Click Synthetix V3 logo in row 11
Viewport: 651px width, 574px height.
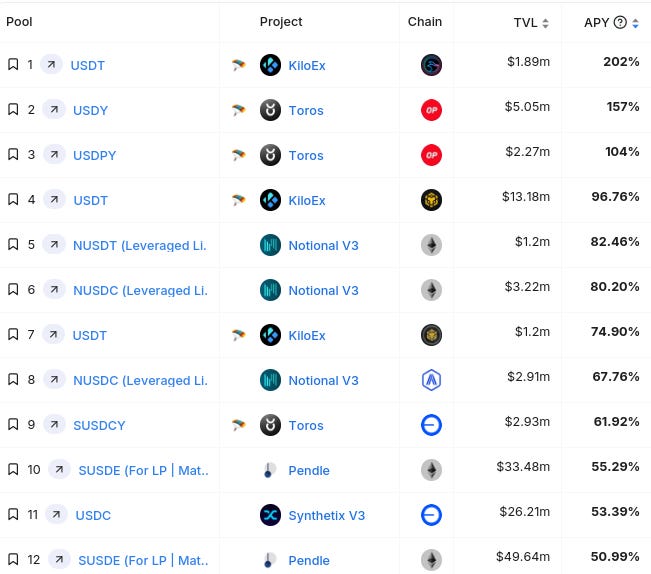pyautogui.click(x=270, y=515)
